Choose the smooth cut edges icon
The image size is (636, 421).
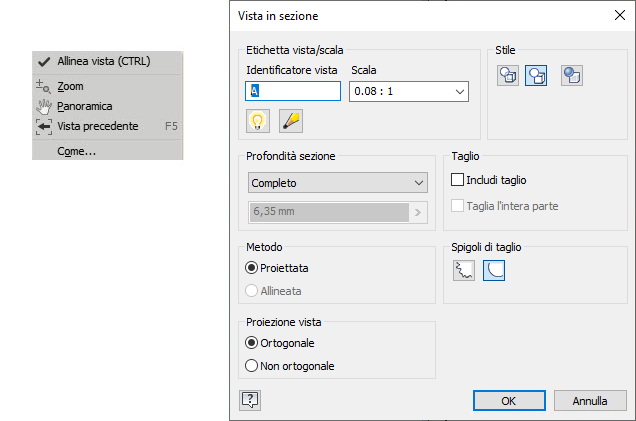click(x=494, y=270)
